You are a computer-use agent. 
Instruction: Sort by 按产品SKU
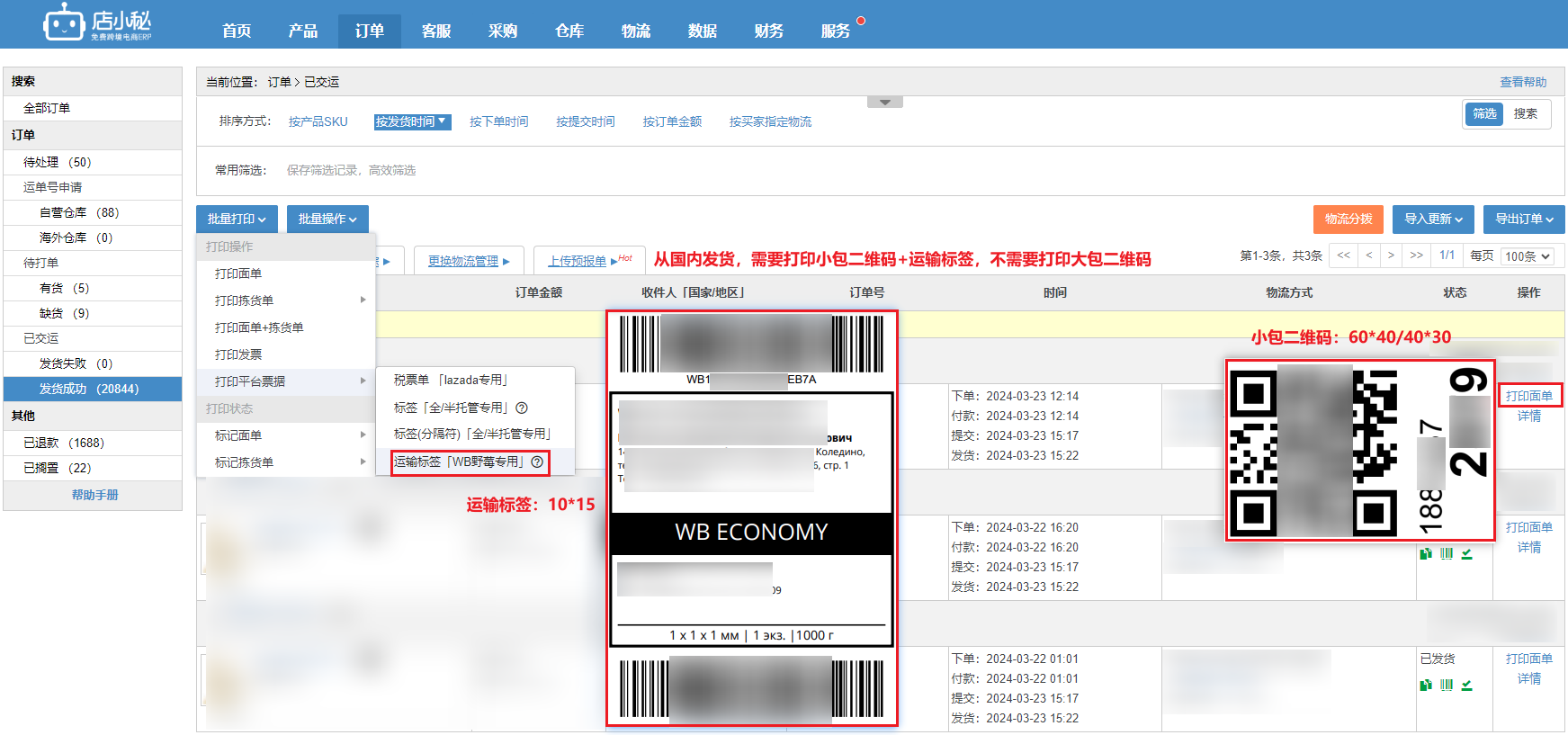tap(318, 121)
